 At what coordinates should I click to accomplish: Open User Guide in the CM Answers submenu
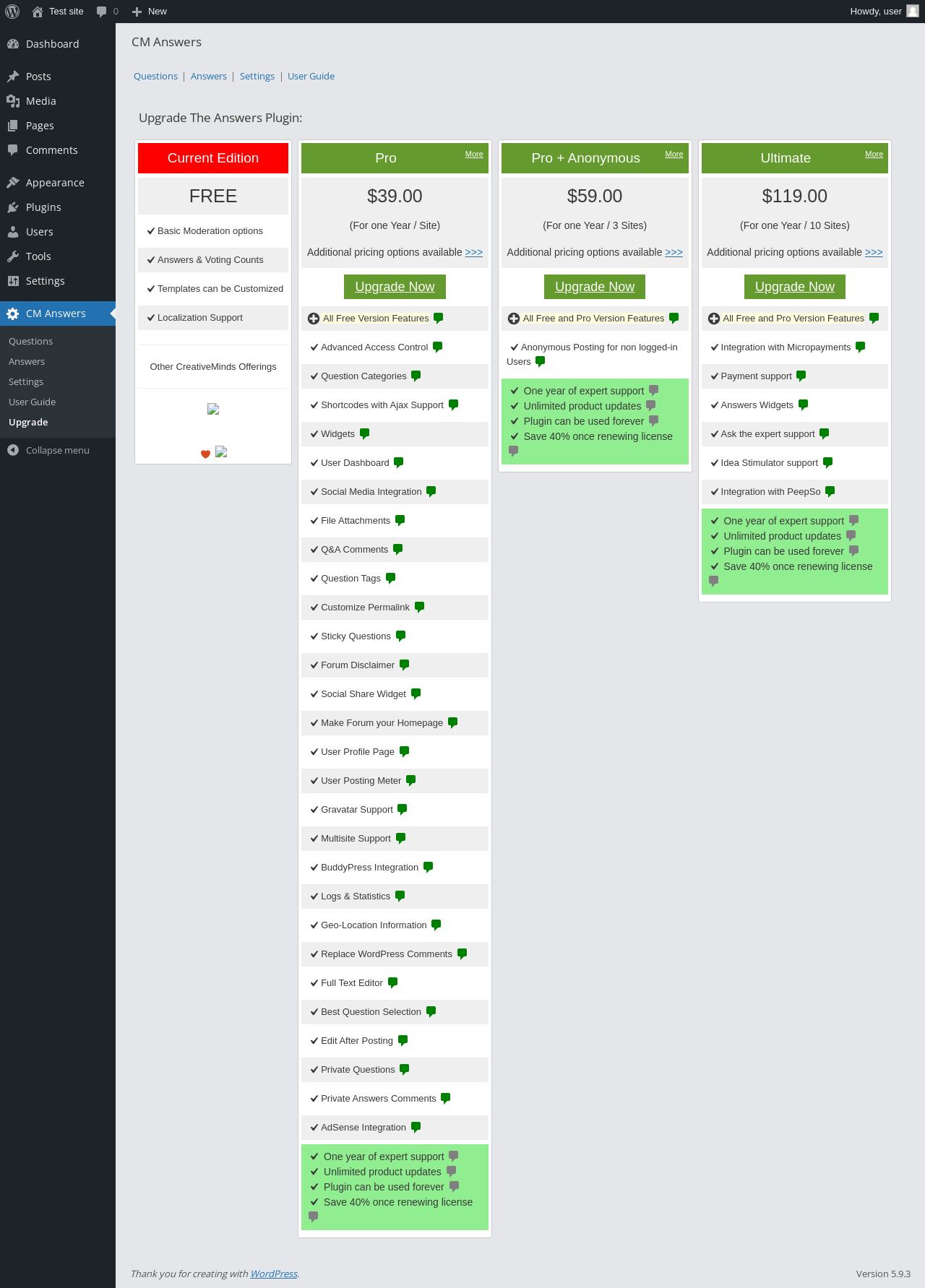point(32,402)
